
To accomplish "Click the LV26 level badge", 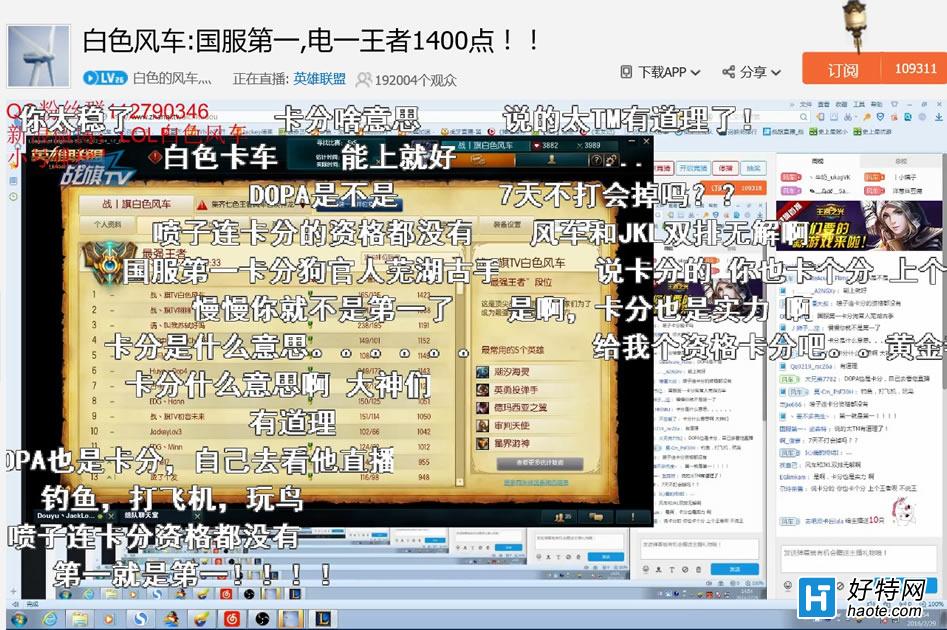I will (105, 78).
